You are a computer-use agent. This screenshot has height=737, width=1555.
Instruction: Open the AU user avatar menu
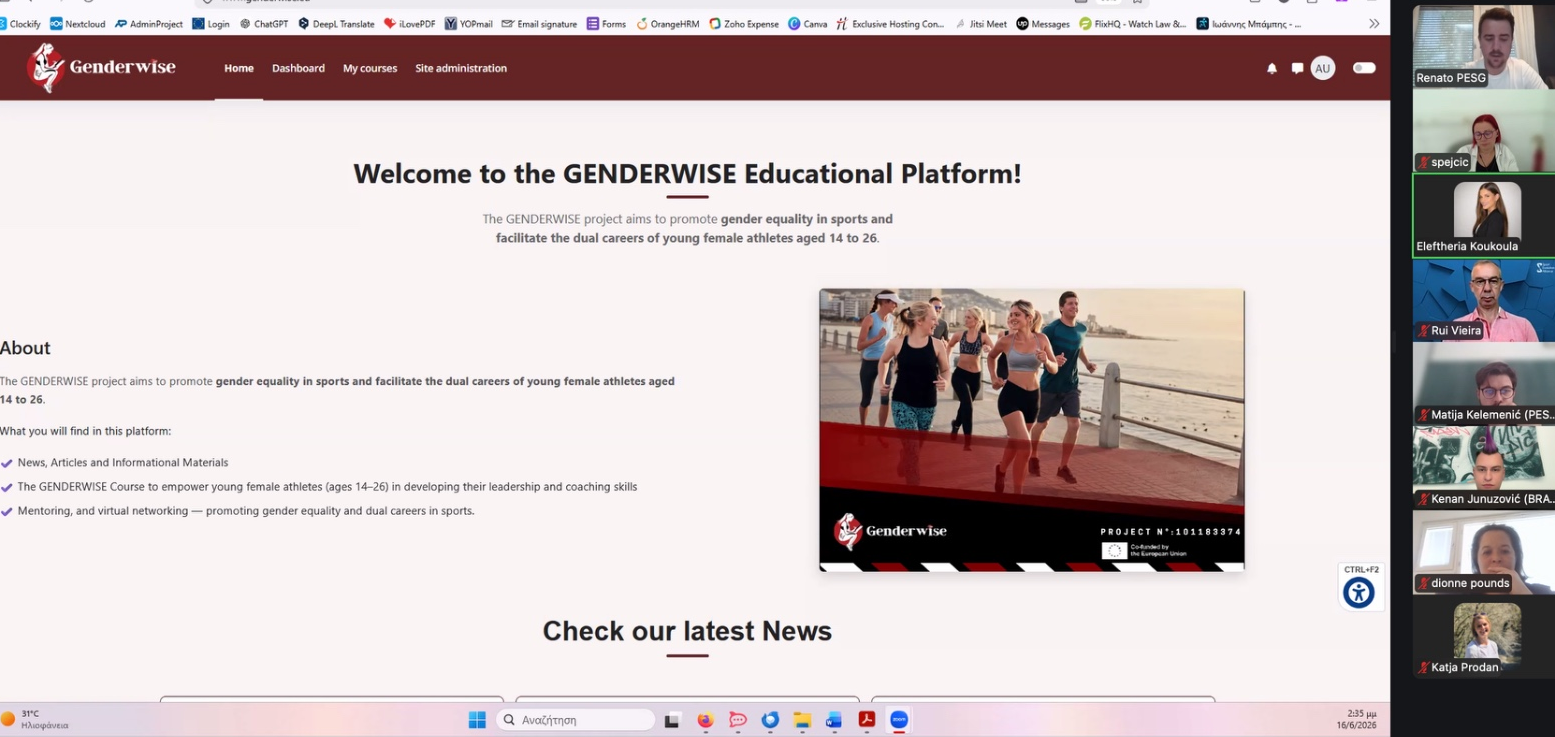coord(1323,68)
